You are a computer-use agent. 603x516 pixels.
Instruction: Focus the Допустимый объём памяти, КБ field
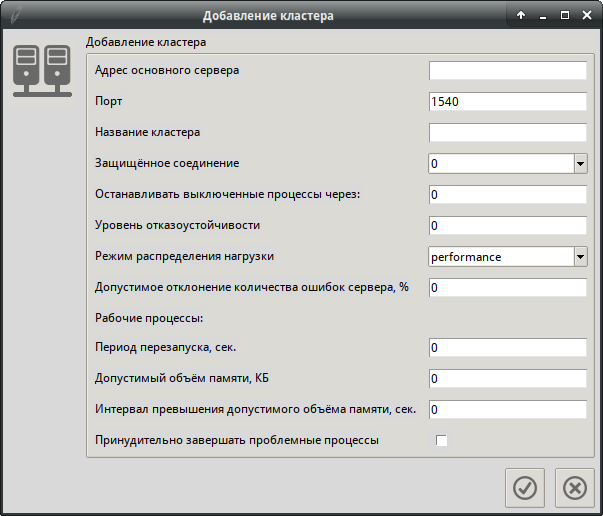pyautogui.click(x=507, y=379)
